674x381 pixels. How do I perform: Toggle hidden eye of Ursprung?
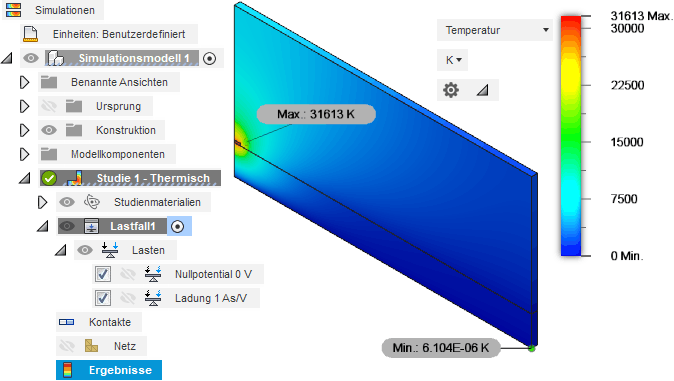point(49,106)
